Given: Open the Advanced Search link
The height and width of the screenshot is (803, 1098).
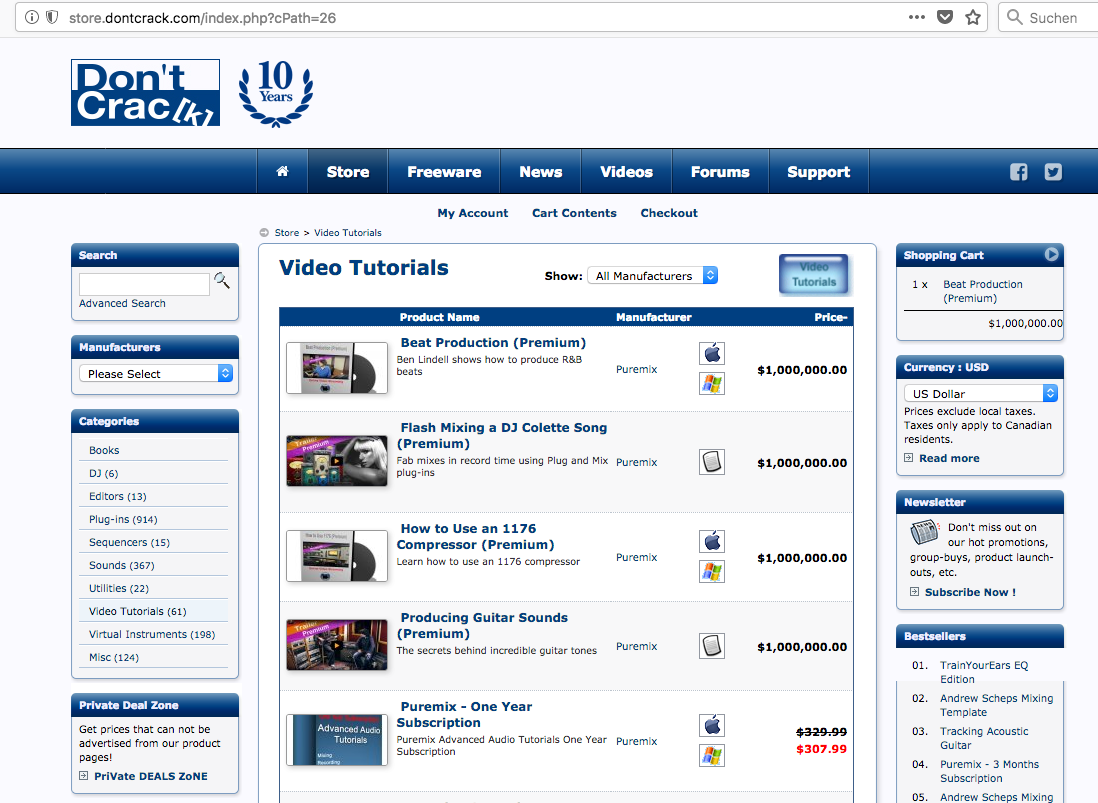Looking at the screenshot, I should (x=122, y=303).
